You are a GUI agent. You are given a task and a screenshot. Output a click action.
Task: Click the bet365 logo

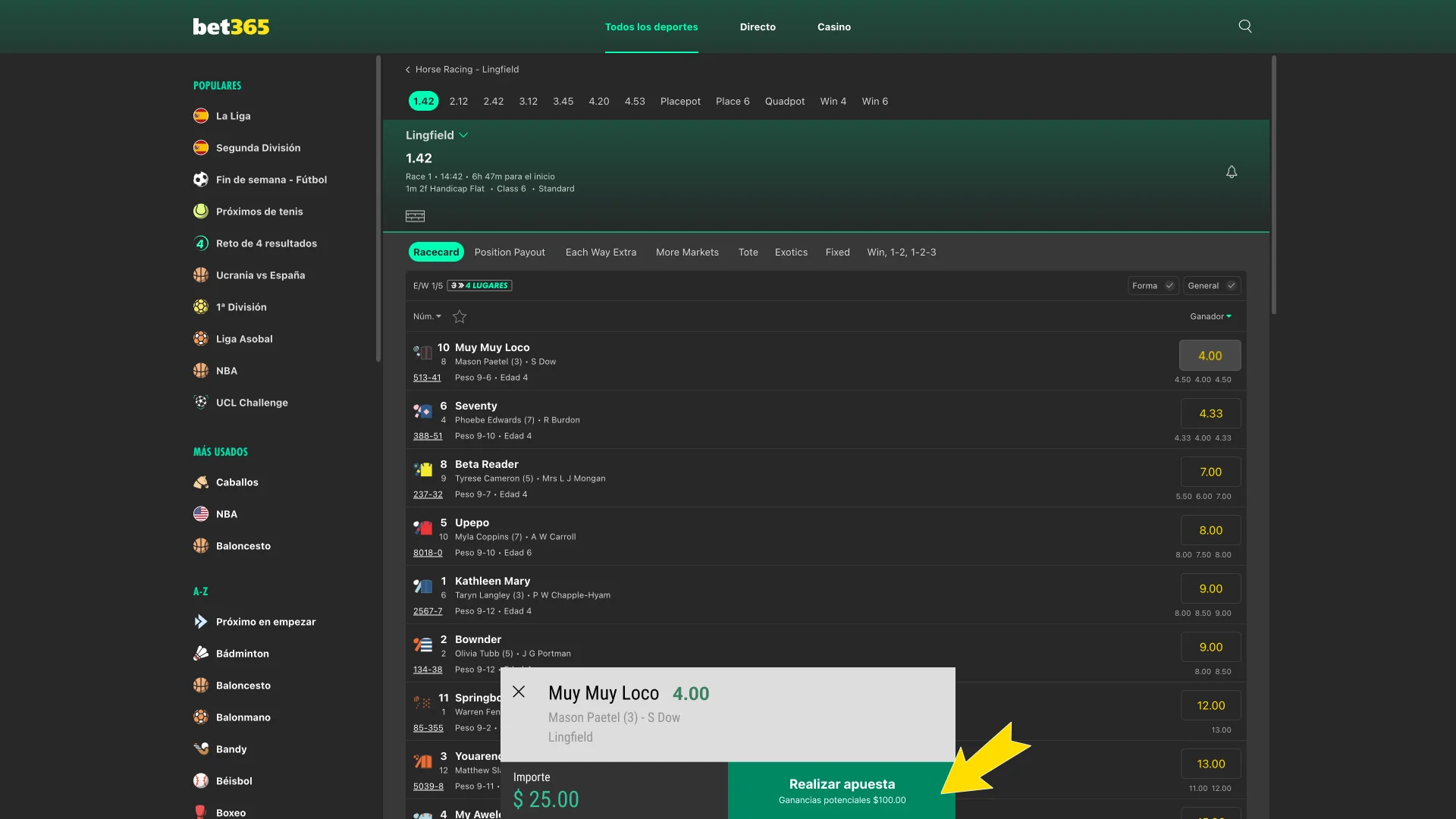(231, 26)
